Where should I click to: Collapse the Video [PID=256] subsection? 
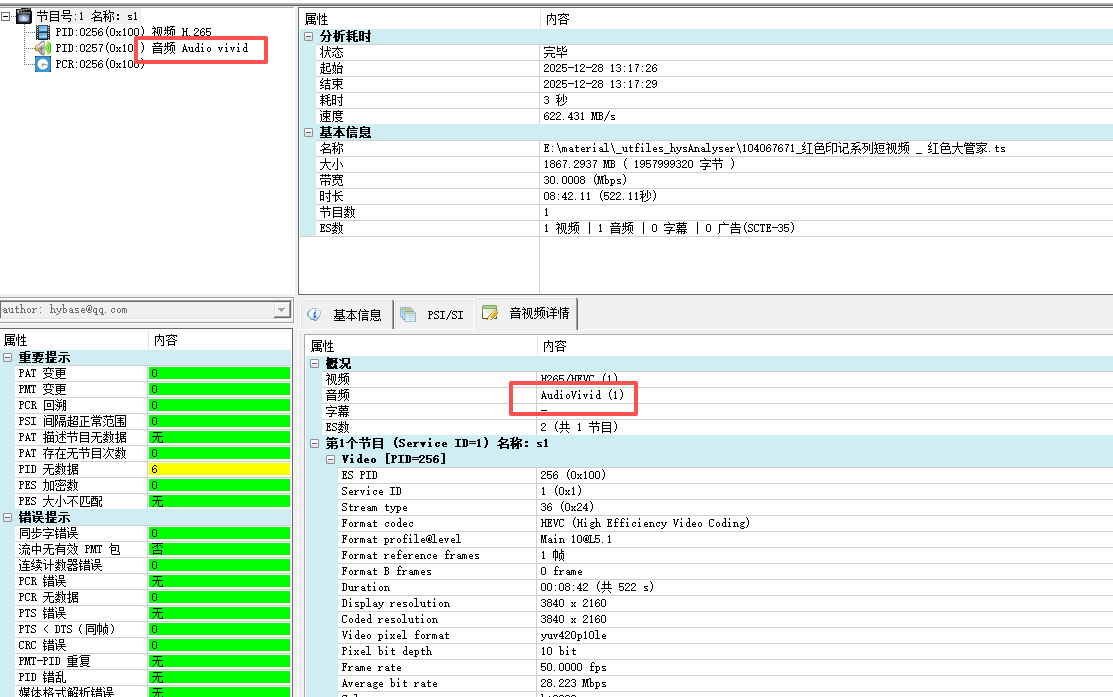330,459
